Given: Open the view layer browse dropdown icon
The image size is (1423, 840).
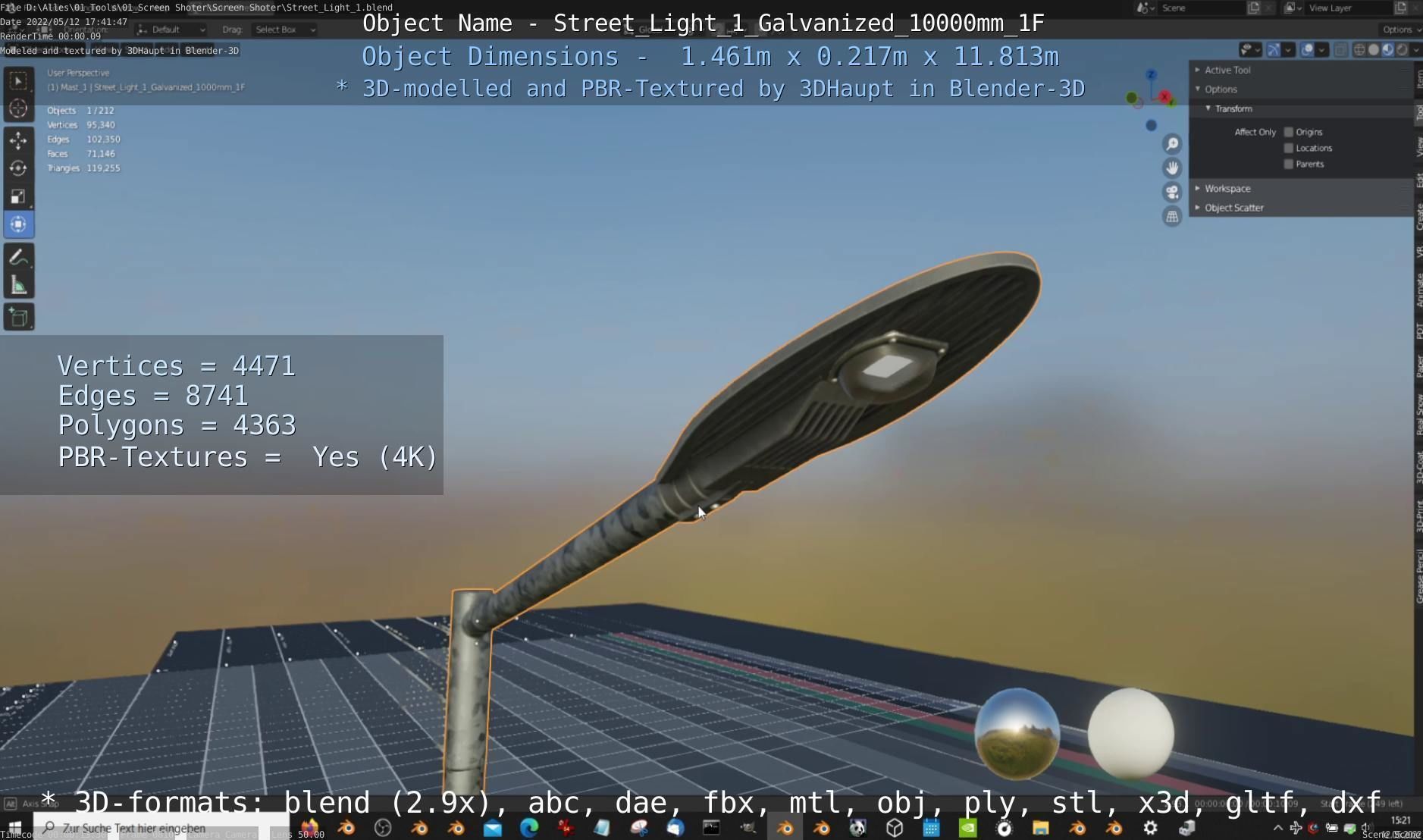Looking at the screenshot, I should pos(1293,8).
